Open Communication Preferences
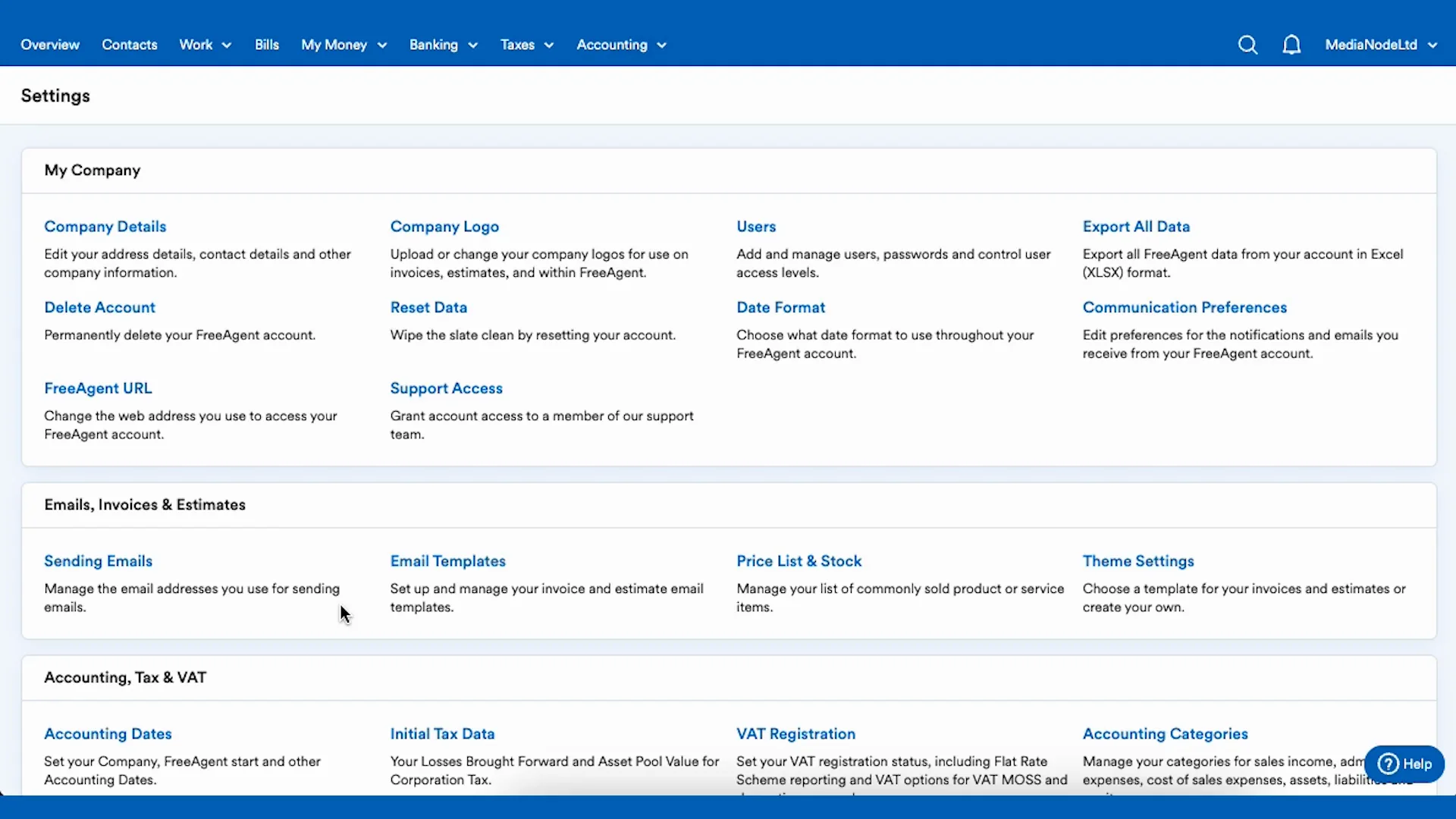 [x=1185, y=307]
